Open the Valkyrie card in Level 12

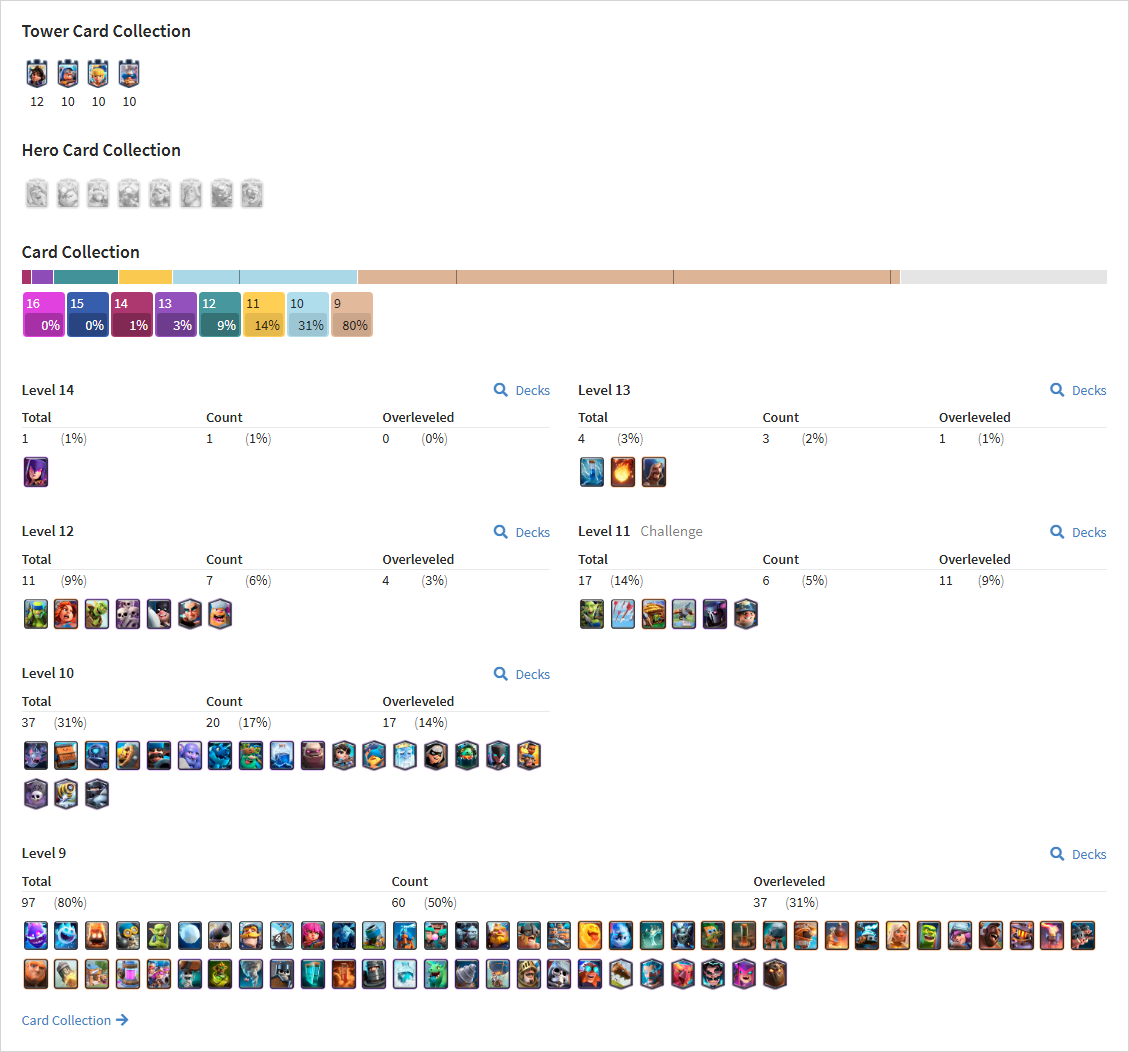click(66, 614)
